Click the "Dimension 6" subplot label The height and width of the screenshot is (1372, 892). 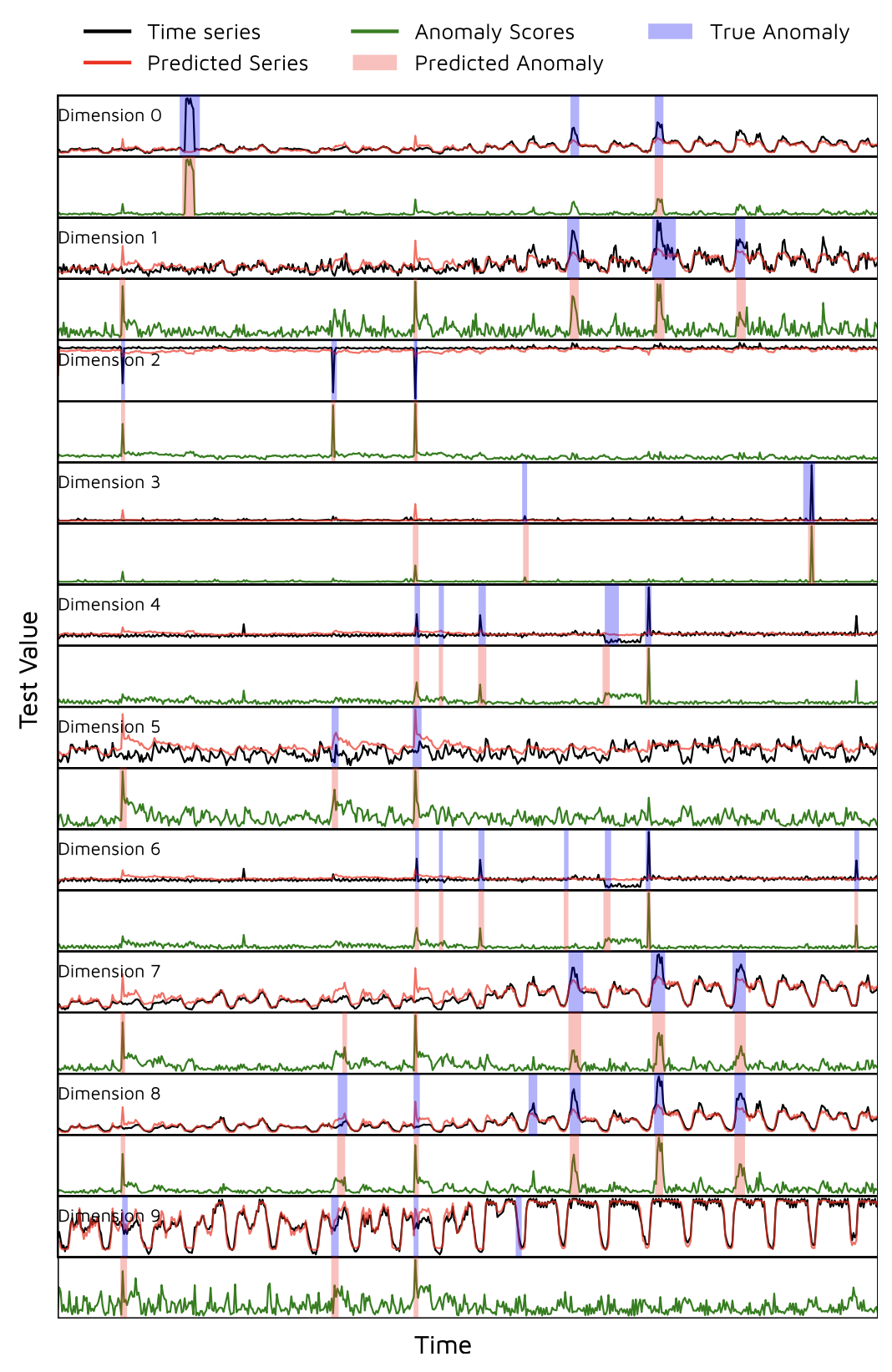point(109,849)
